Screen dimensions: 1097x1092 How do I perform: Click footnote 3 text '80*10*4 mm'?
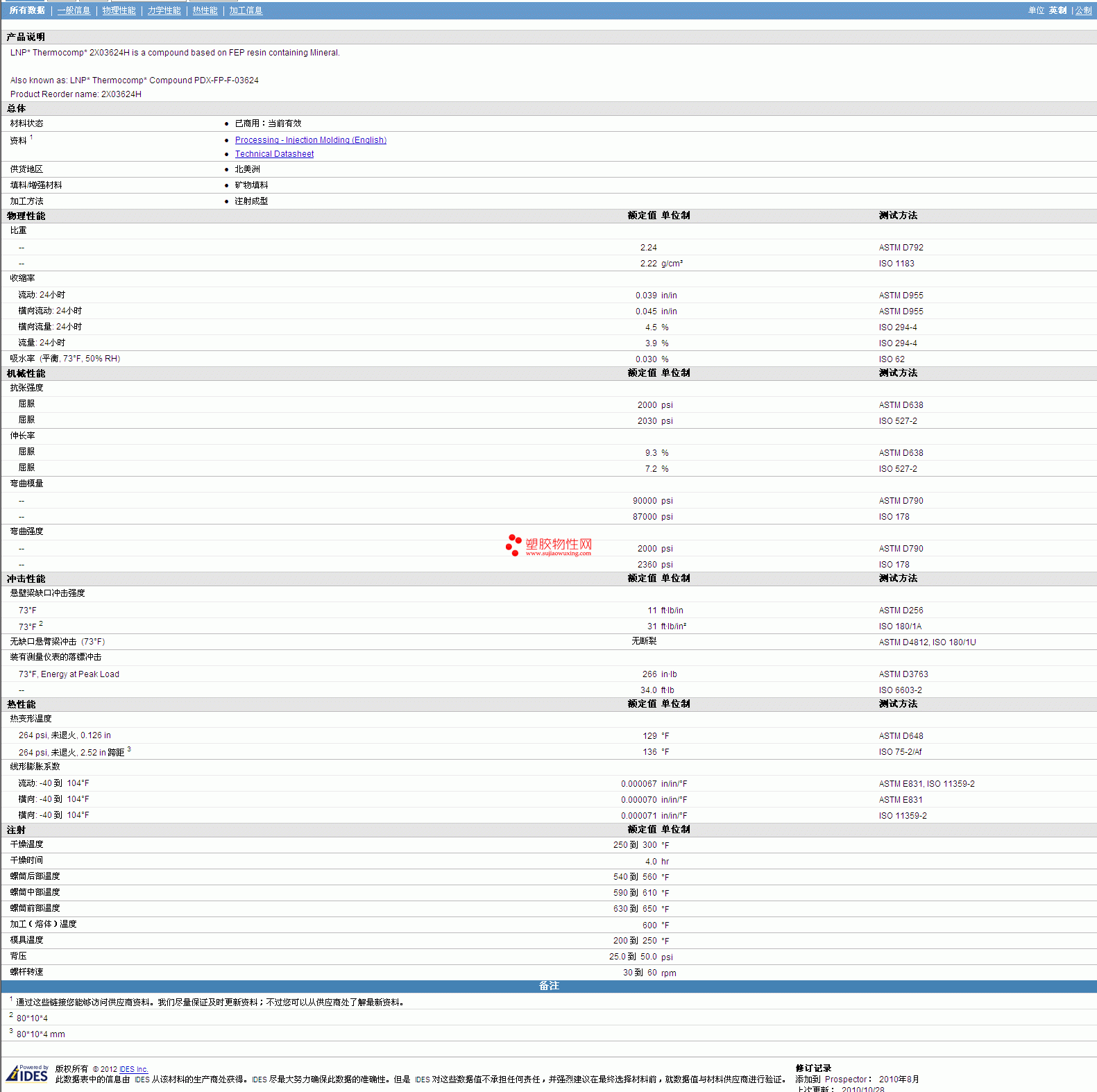pos(41,1034)
